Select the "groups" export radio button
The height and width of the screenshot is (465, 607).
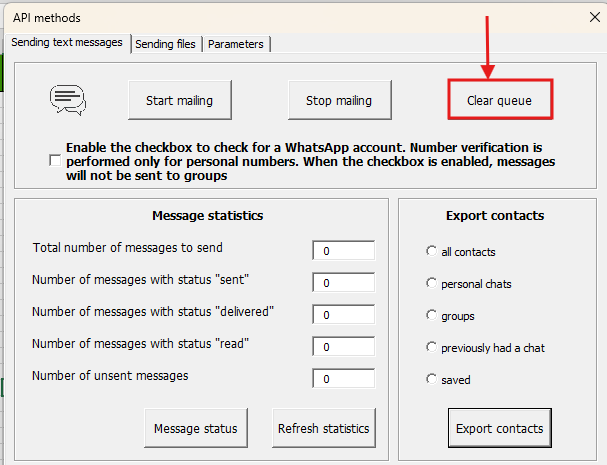(x=431, y=315)
